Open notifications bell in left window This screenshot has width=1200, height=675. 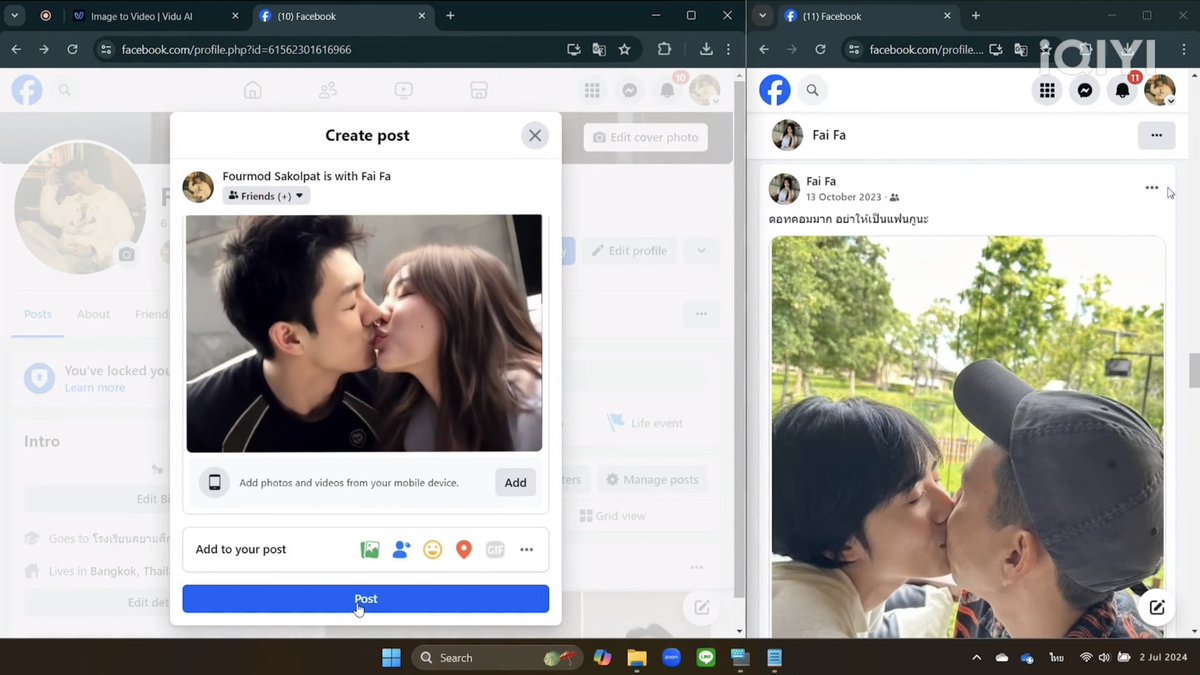(x=667, y=90)
